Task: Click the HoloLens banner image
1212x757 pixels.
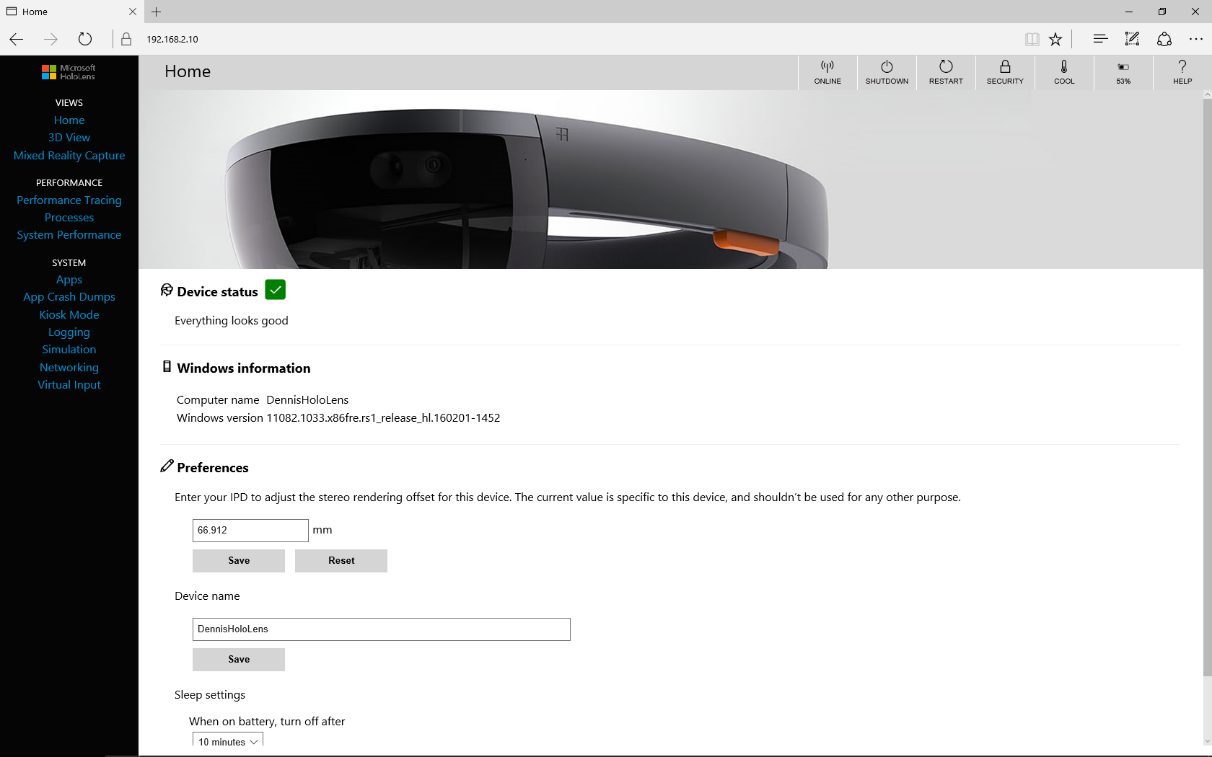Action: click(x=670, y=180)
